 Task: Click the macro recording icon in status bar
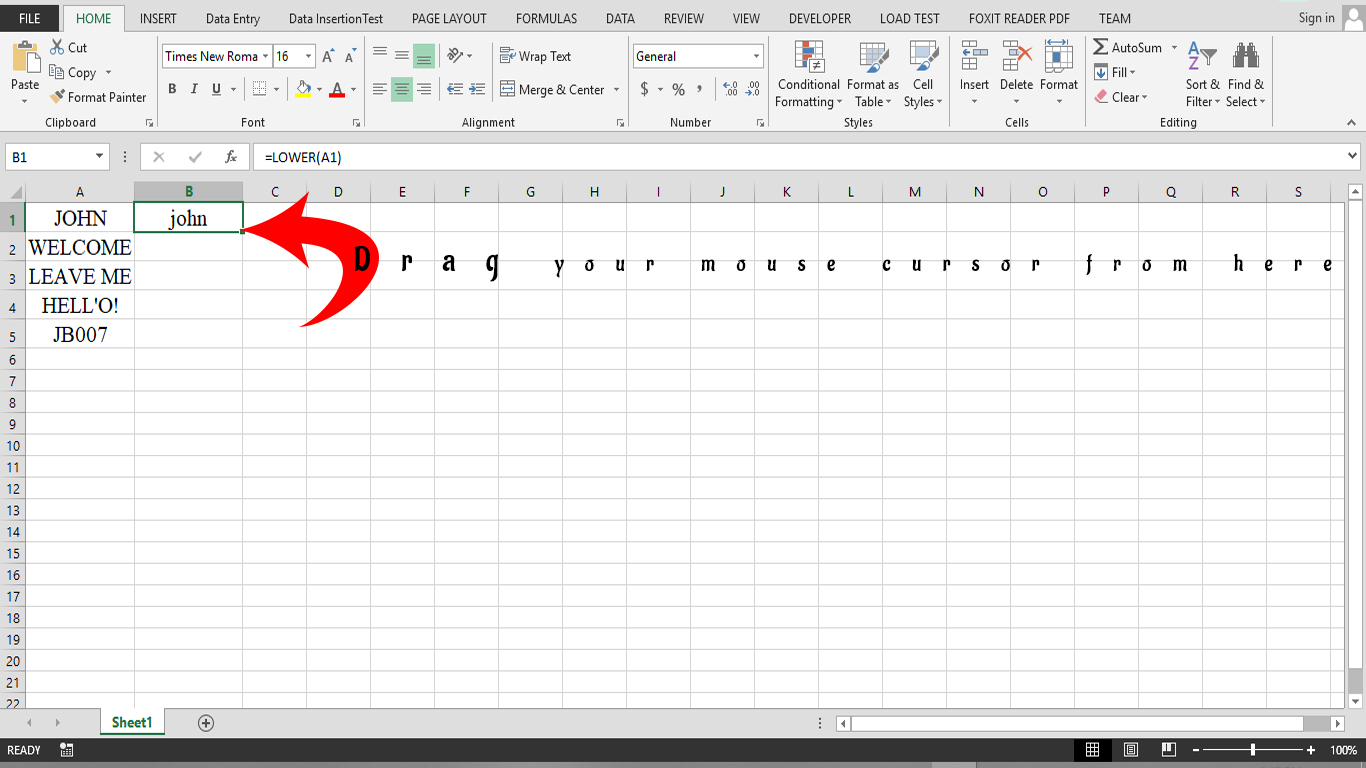point(67,750)
